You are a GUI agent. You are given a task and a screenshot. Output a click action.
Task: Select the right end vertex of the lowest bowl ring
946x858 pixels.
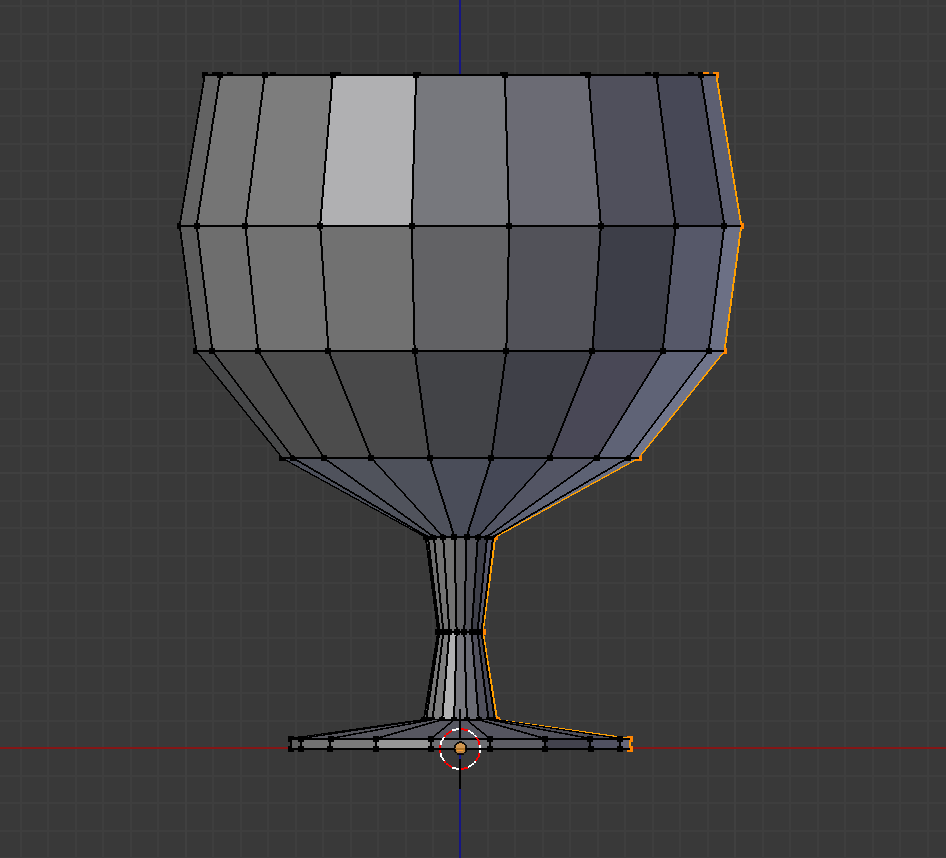(x=637, y=458)
